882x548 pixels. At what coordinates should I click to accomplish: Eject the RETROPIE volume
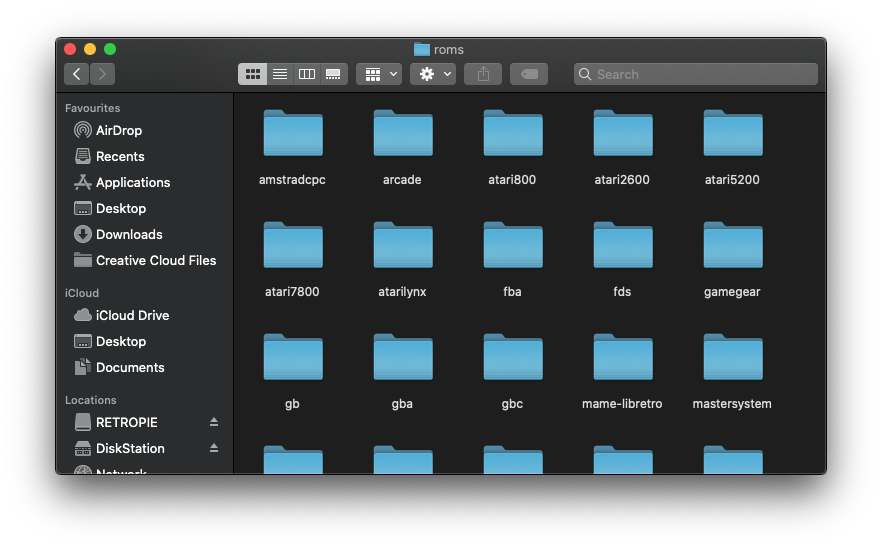click(x=214, y=422)
